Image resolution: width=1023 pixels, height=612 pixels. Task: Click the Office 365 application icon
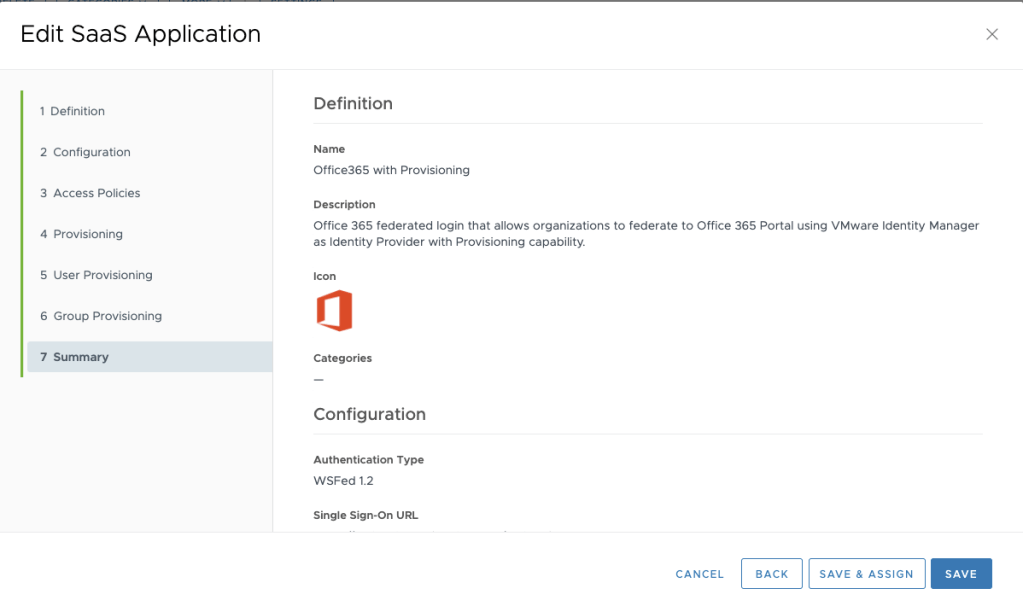tap(334, 311)
